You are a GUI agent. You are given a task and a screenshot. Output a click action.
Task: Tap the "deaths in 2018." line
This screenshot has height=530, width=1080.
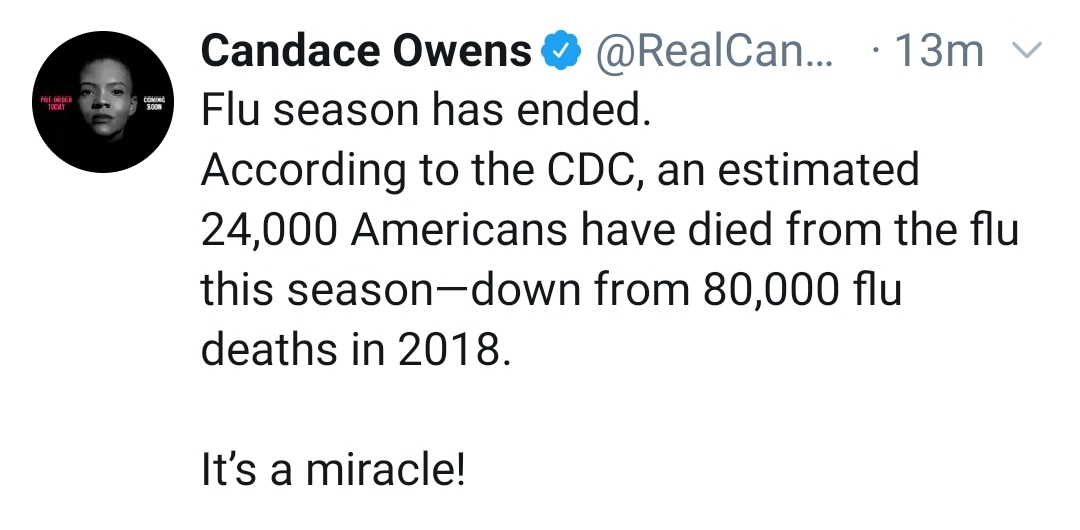click(356, 350)
